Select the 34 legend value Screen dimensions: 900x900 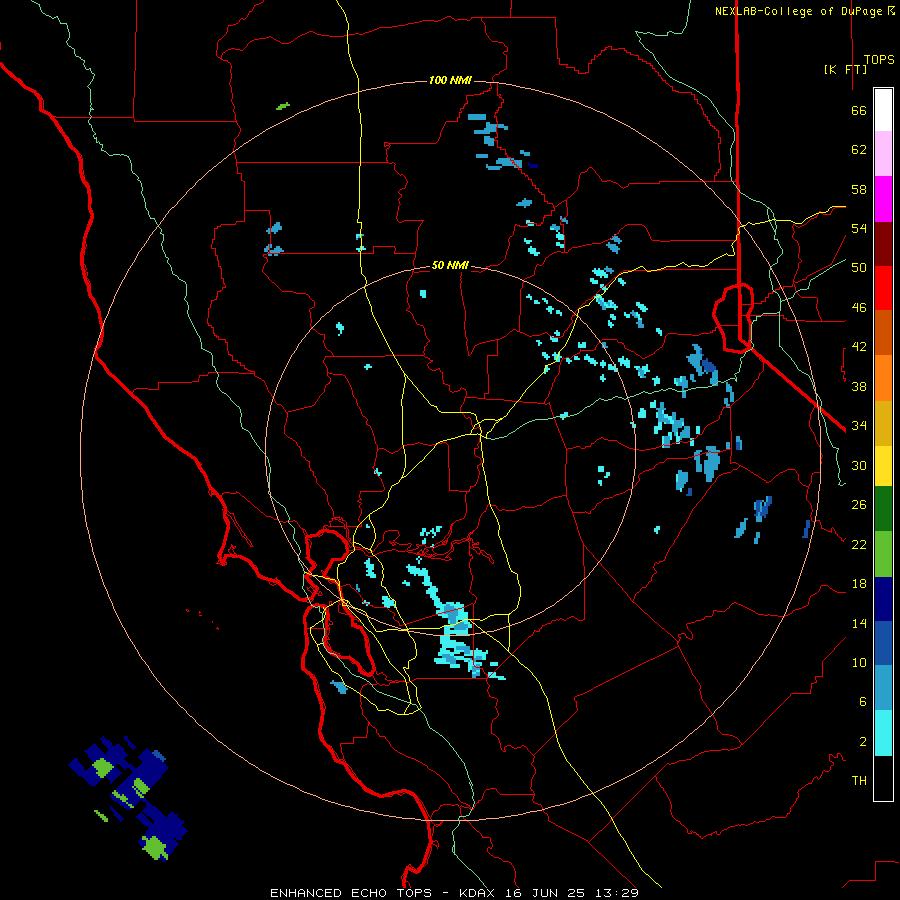click(x=859, y=426)
